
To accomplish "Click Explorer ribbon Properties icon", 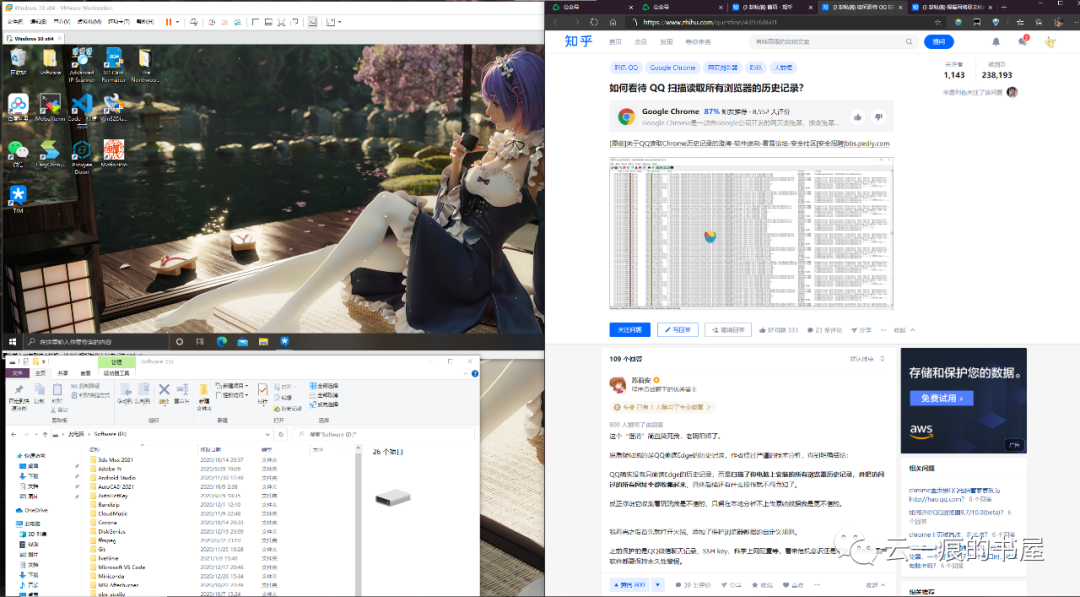I will coord(262,394).
